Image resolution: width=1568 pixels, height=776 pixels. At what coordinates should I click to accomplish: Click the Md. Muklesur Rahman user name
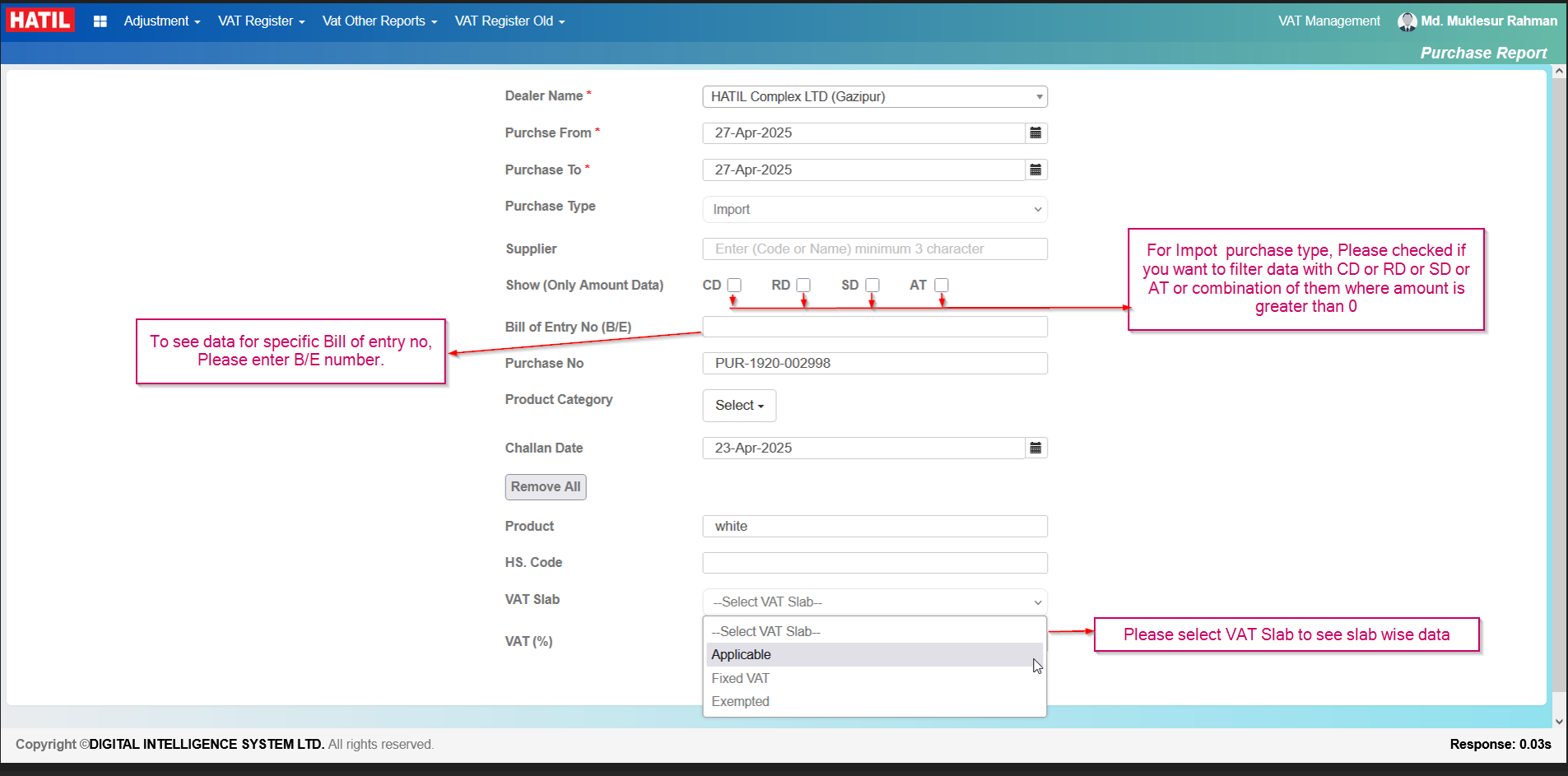(x=1489, y=21)
